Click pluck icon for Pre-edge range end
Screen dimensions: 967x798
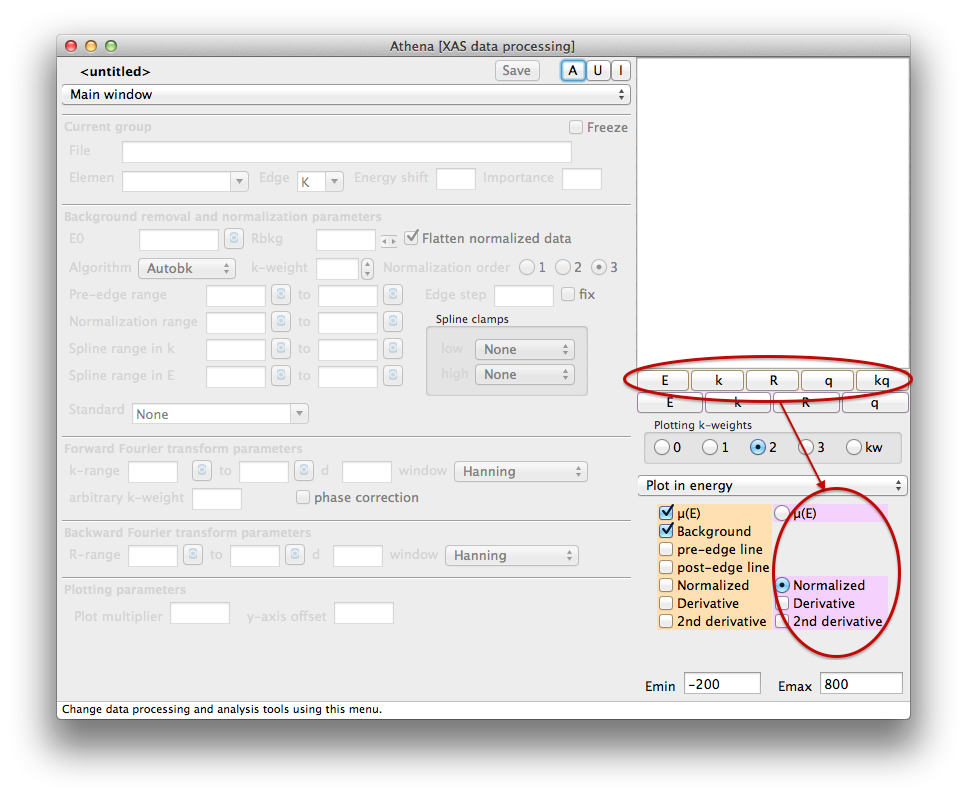click(x=393, y=294)
